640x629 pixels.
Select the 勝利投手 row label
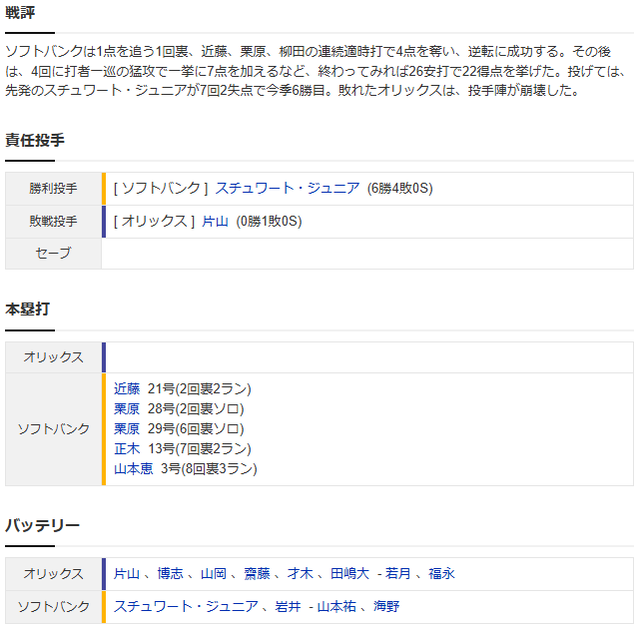53,189
